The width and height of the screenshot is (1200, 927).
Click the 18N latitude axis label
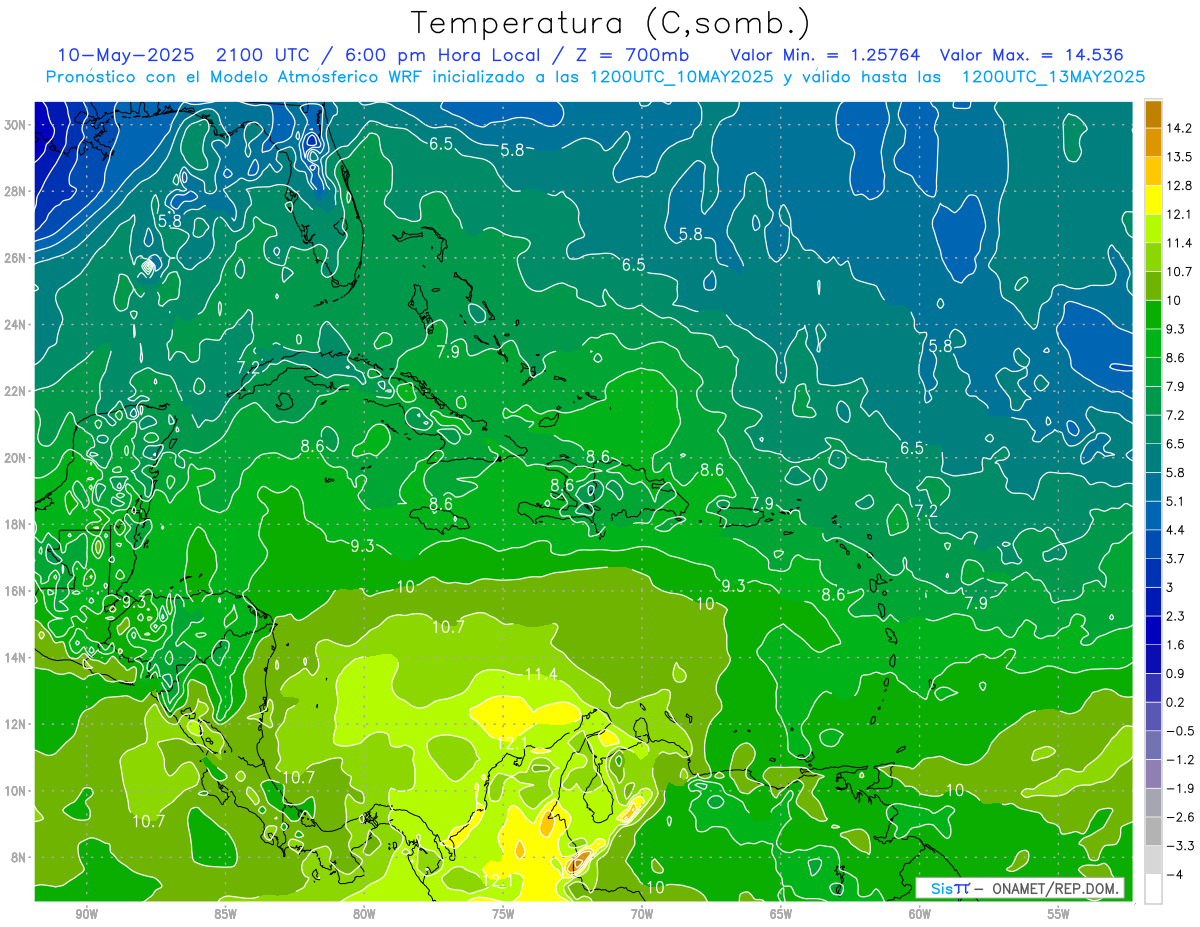click(x=17, y=524)
